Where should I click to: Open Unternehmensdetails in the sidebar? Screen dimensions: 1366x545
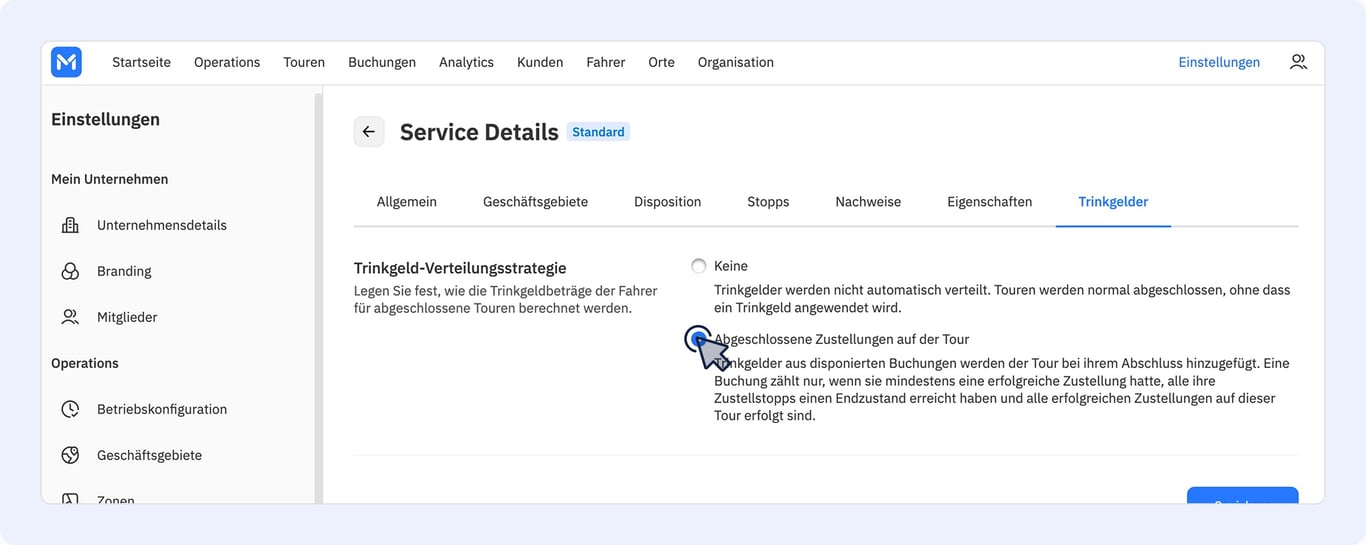pos(162,225)
